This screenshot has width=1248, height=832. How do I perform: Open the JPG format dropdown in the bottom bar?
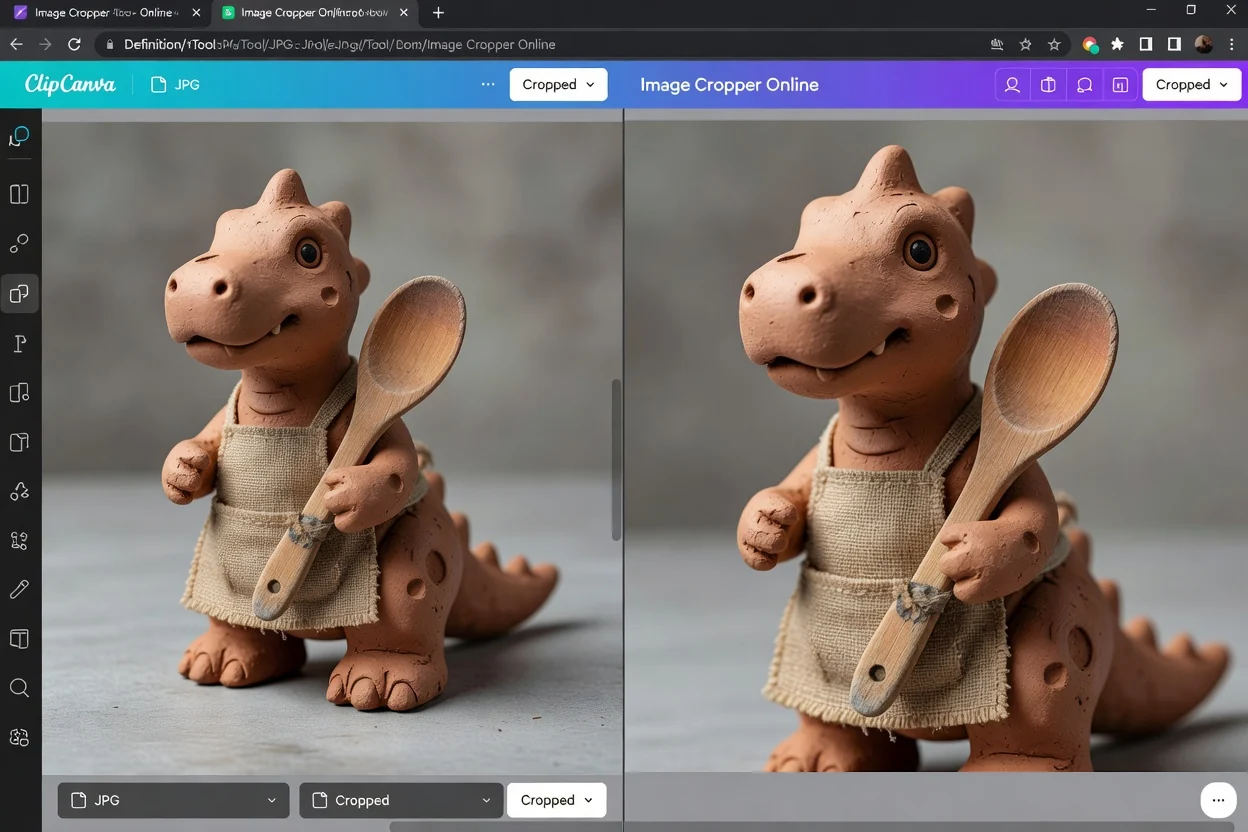[173, 800]
